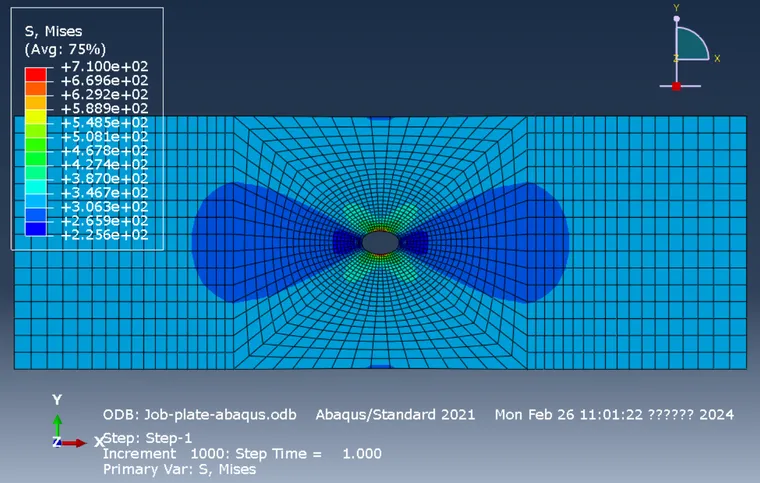This screenshot has width=760, height=483.
Task: Click legend value +3.467e+02
Action: tap(104, 193)
